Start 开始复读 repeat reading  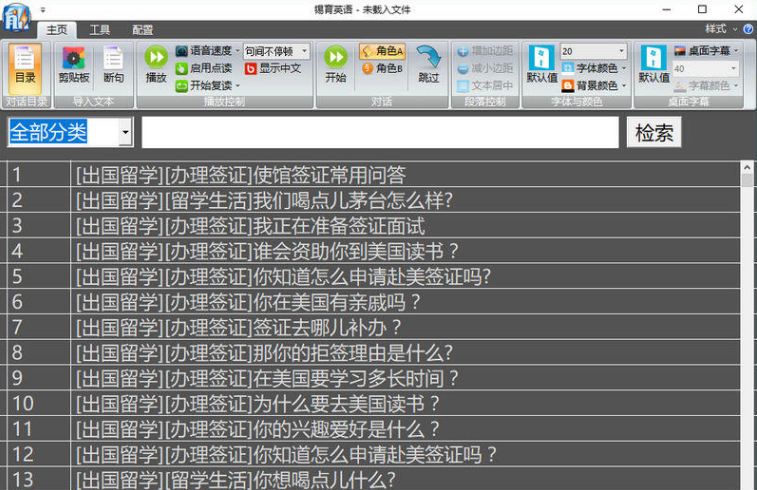pos(203,85)
